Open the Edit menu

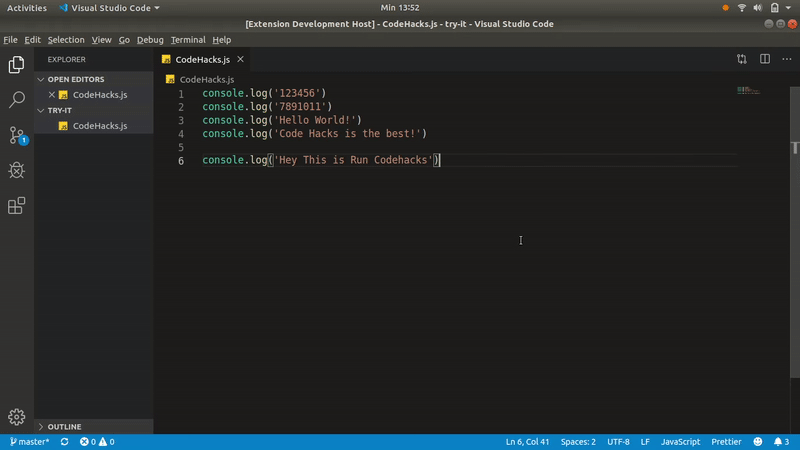pyautogui.click(x=32, y=40)
